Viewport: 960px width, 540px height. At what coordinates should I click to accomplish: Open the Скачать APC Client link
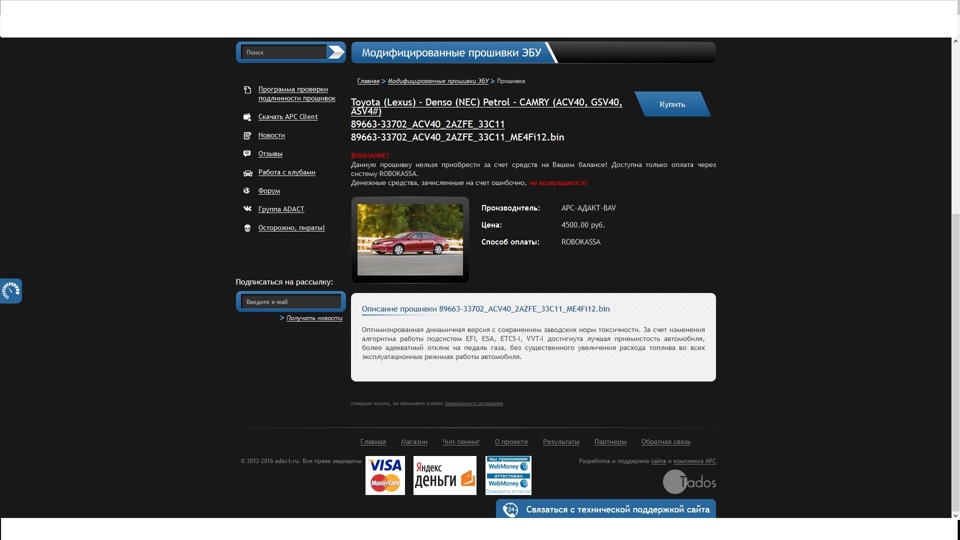click(x=288, y=116)
